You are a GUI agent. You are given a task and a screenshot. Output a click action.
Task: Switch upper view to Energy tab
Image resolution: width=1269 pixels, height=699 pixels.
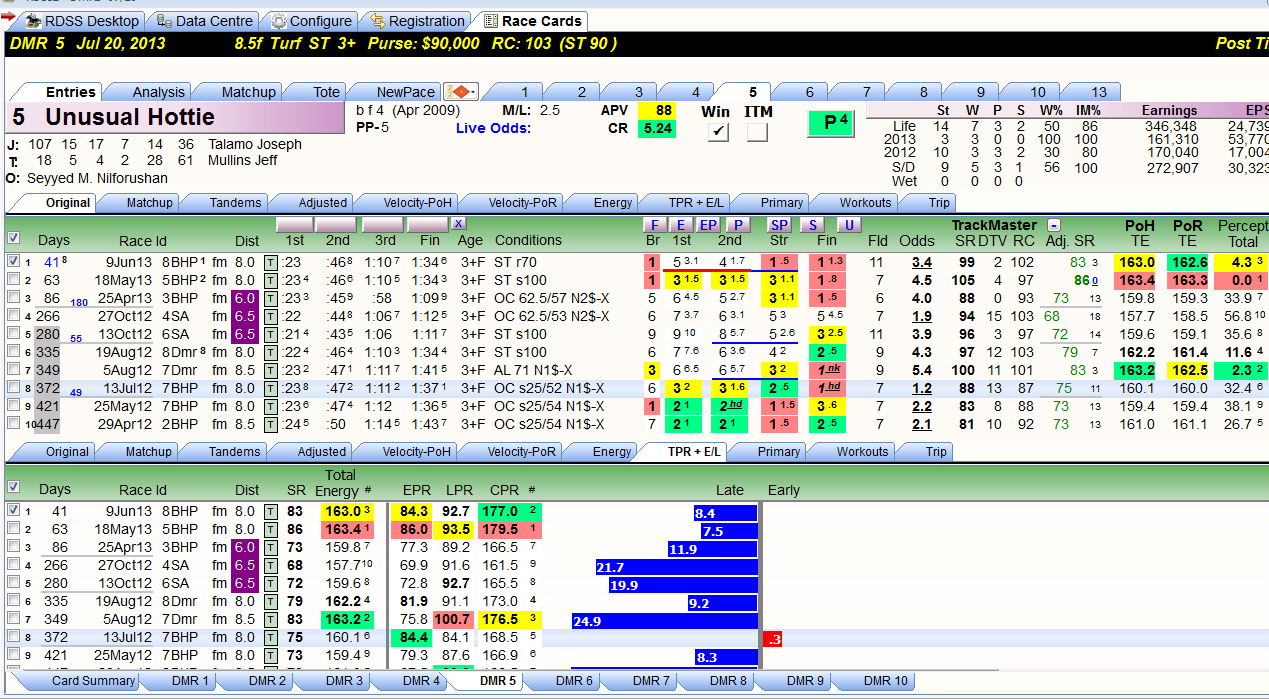(x=612, y=202)
